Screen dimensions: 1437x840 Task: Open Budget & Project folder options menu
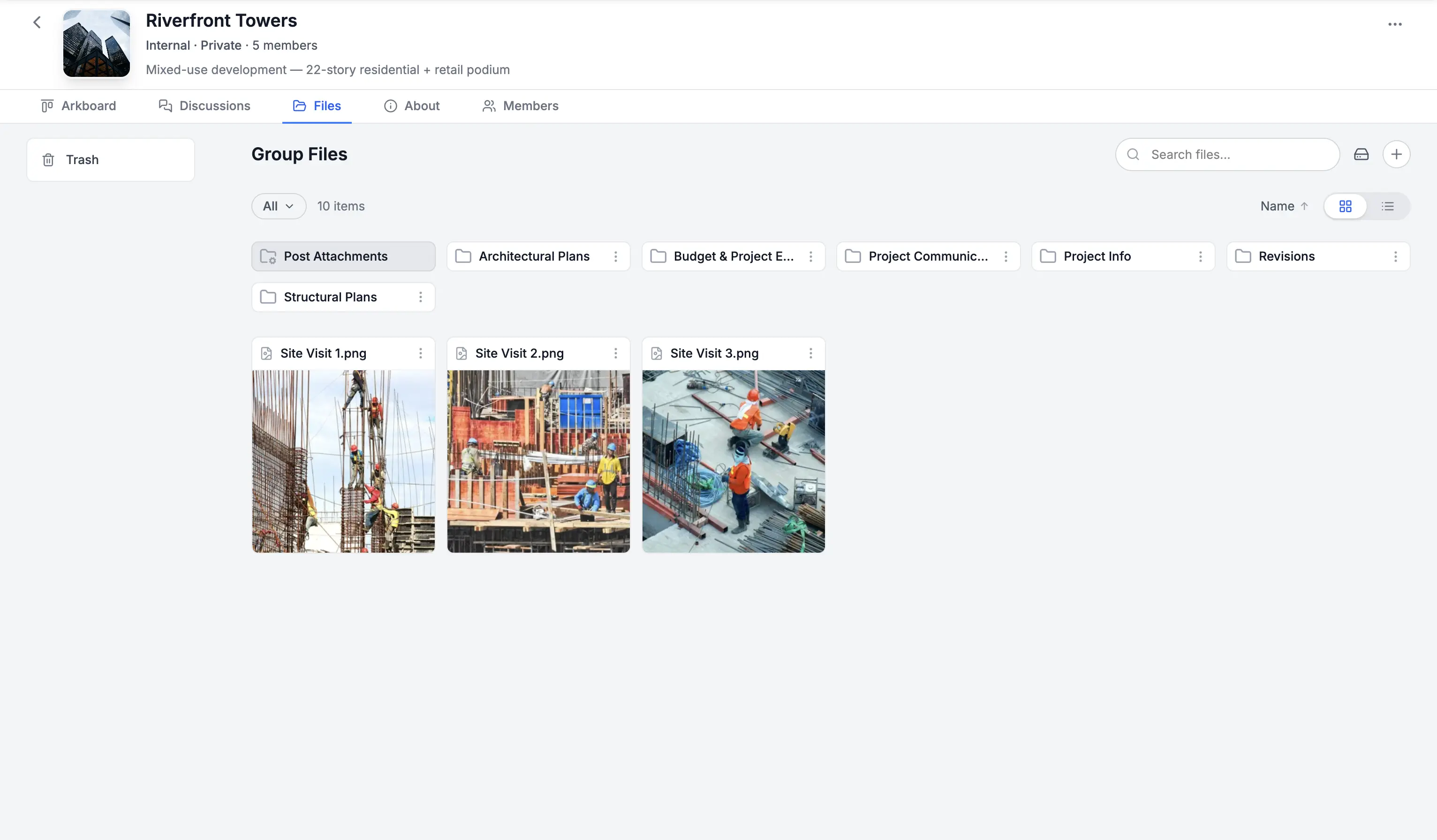tap(810, 256)
